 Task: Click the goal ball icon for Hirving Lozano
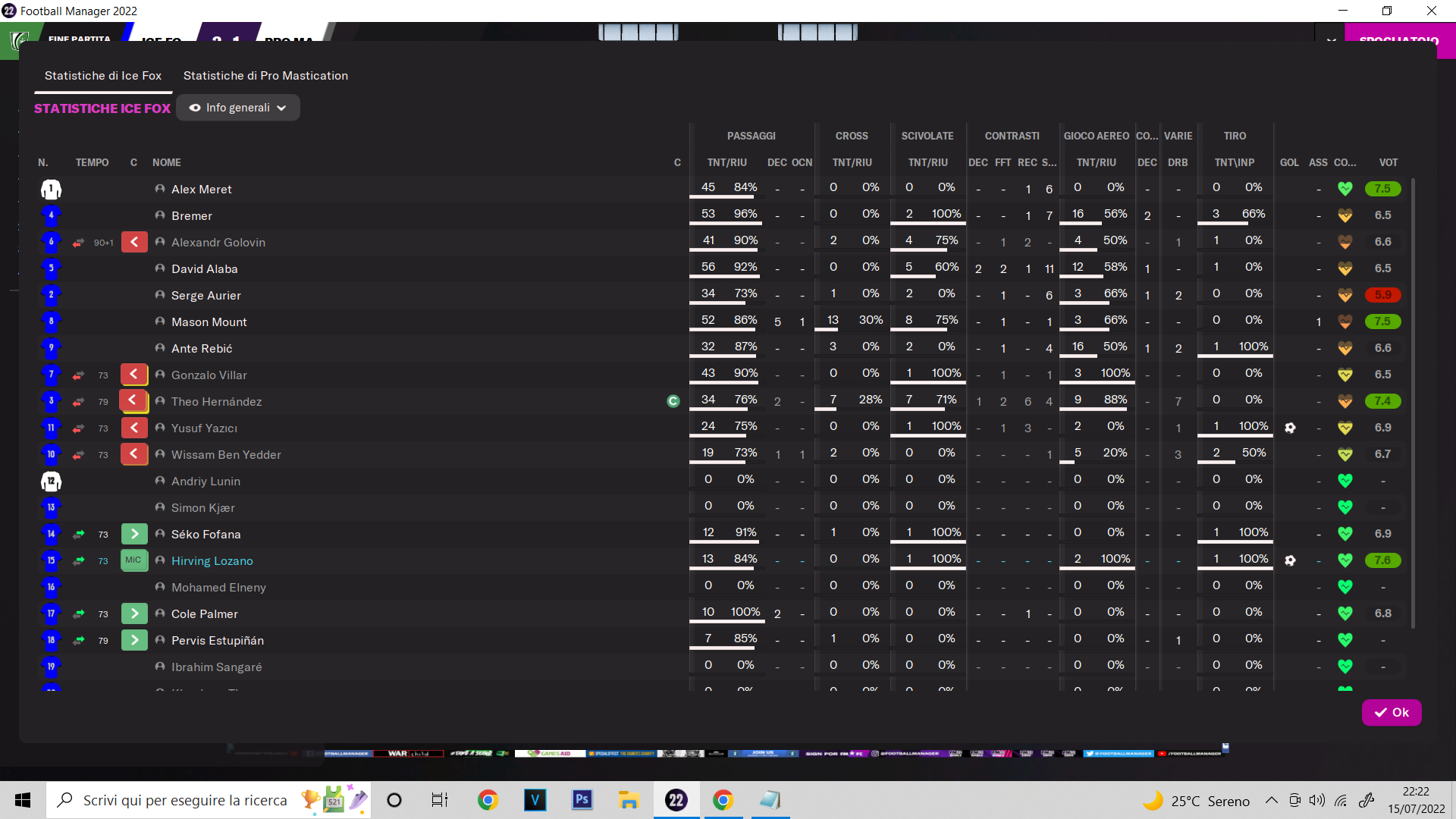(1290, 560)
